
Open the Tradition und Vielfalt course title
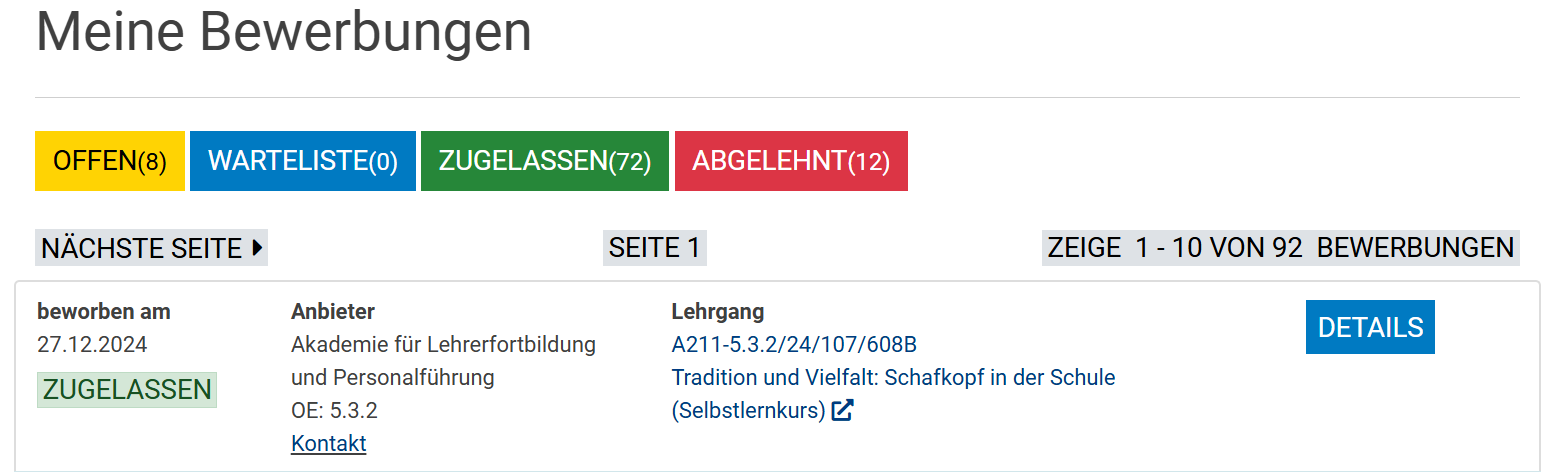(893, 378)
